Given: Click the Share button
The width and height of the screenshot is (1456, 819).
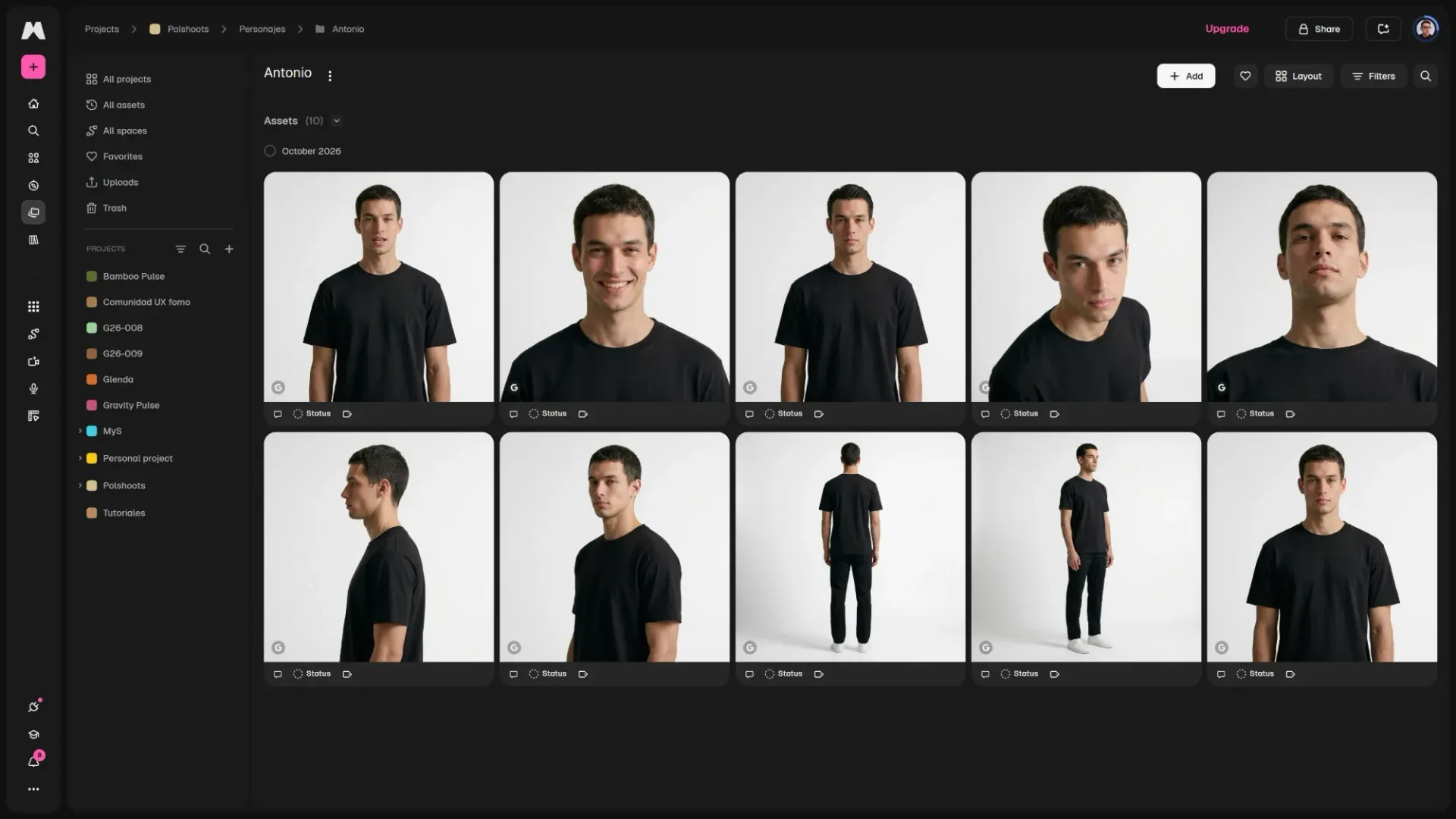Looking at the screenshot, I should click(1319, 29).
